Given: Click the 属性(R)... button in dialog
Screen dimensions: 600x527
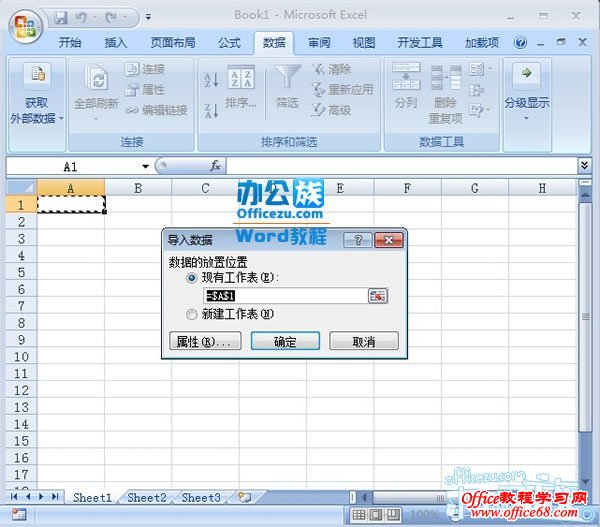Looking at the screenshot, I should pyautogui.click(x=205, y=341).
